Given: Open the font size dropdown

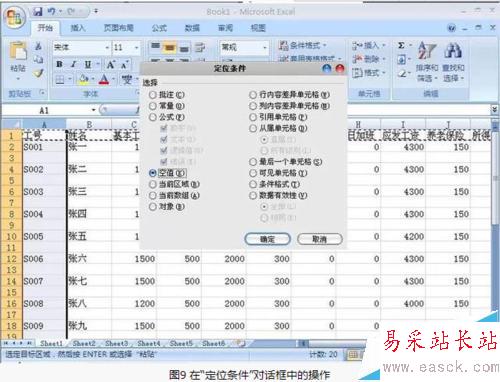Looking at the screenshot, I should point(136,48).
